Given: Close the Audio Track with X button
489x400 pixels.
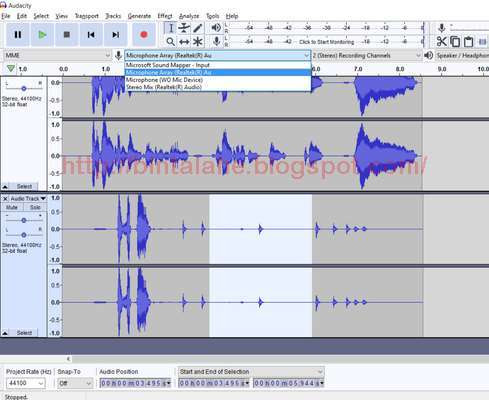Looking at the screenshot, I should [5, 199].
